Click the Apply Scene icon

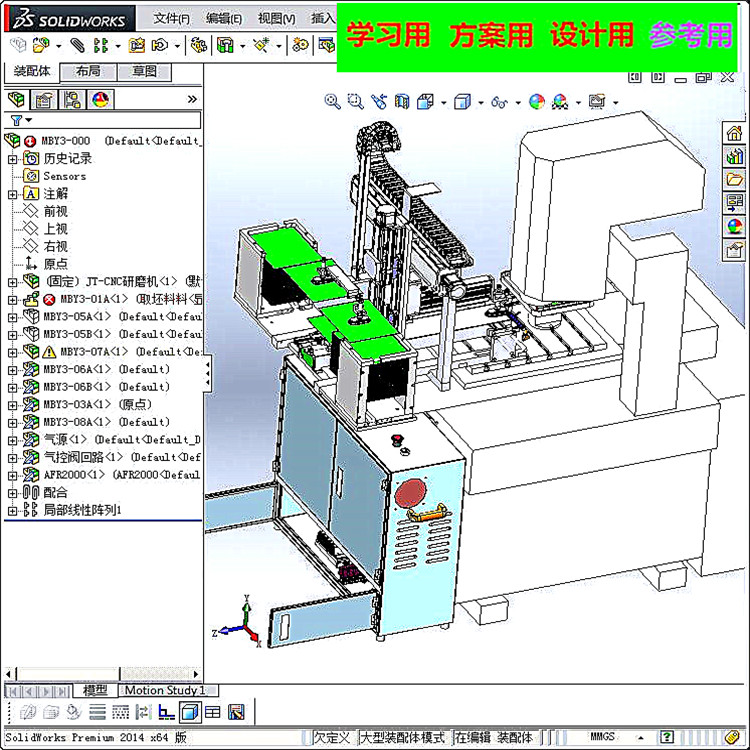tap(560, 101)
